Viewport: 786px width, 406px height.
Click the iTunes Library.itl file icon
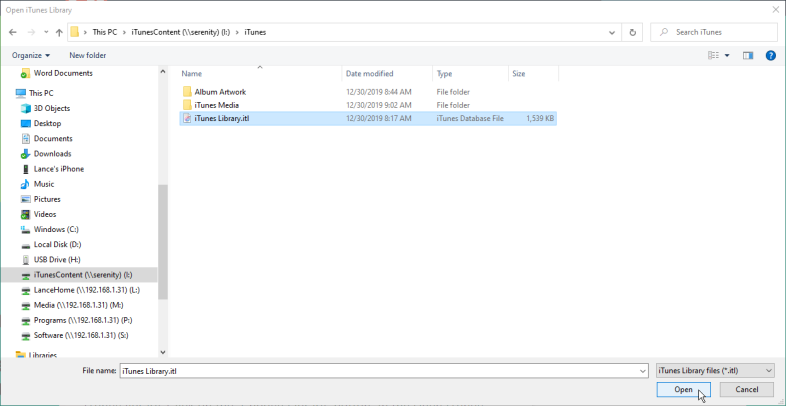[x=187, y=119]
